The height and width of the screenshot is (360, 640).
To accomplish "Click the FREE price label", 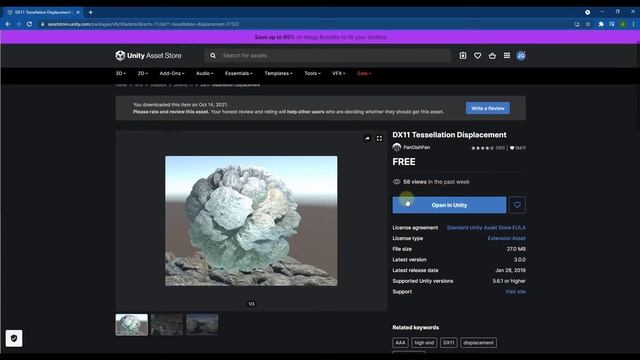I will (x=404, y=162).
